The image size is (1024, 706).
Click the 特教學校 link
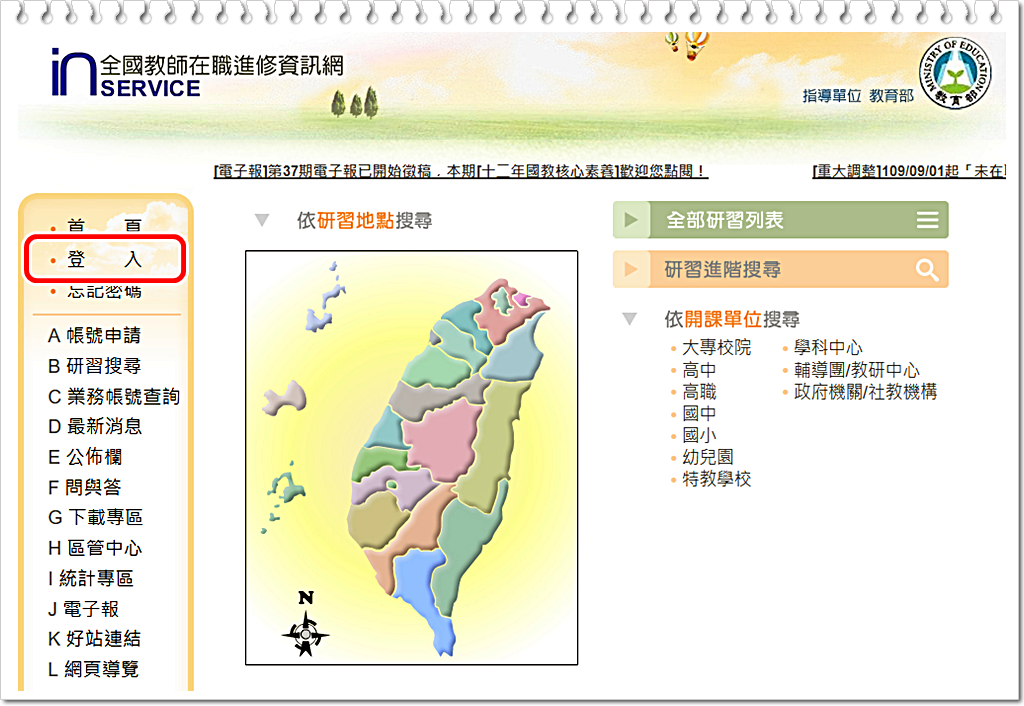click(716, 479)
